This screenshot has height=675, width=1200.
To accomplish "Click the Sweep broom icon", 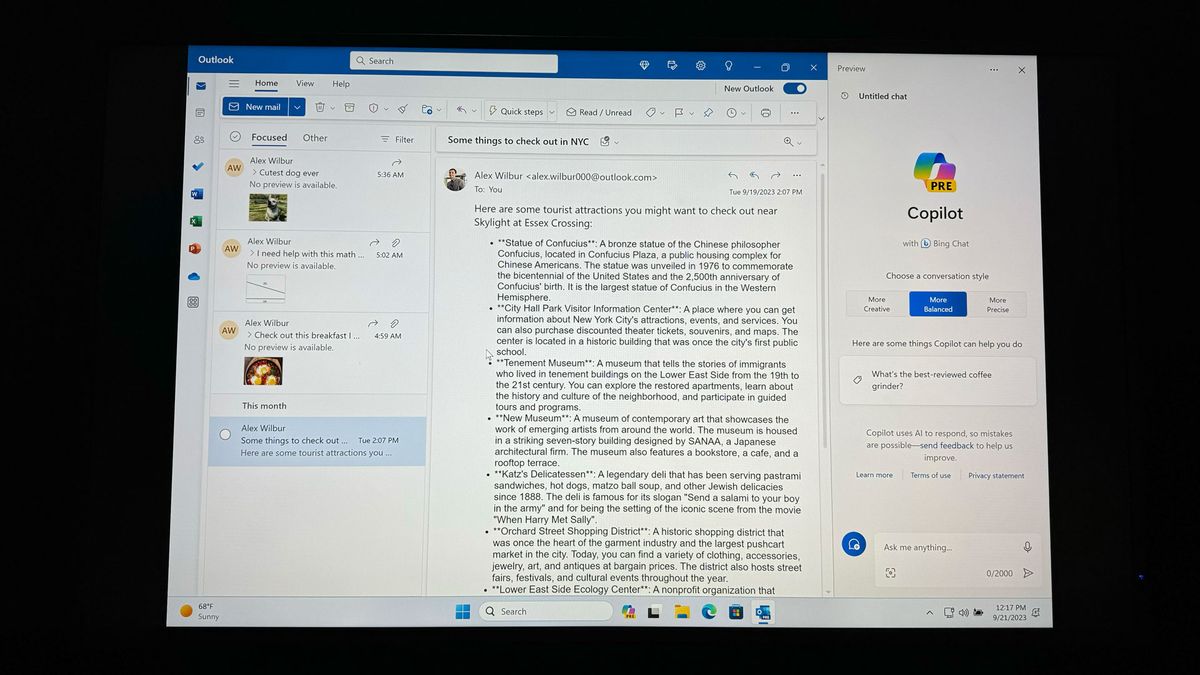I will [x=402, y=109].
